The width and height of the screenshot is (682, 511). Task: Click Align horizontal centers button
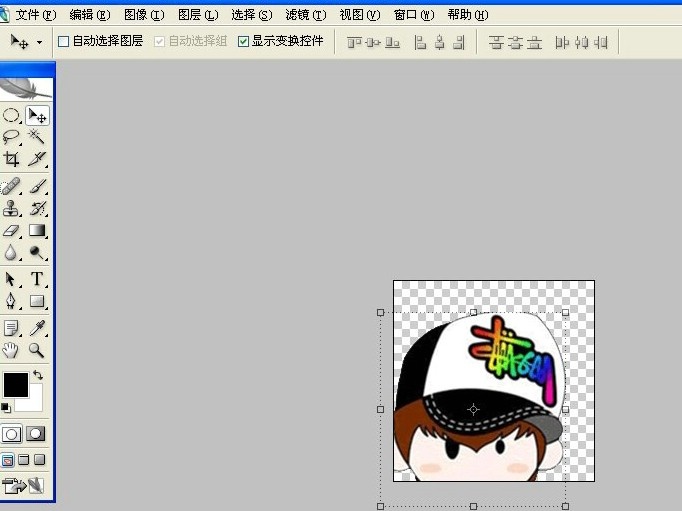click(x=440, y=43)
